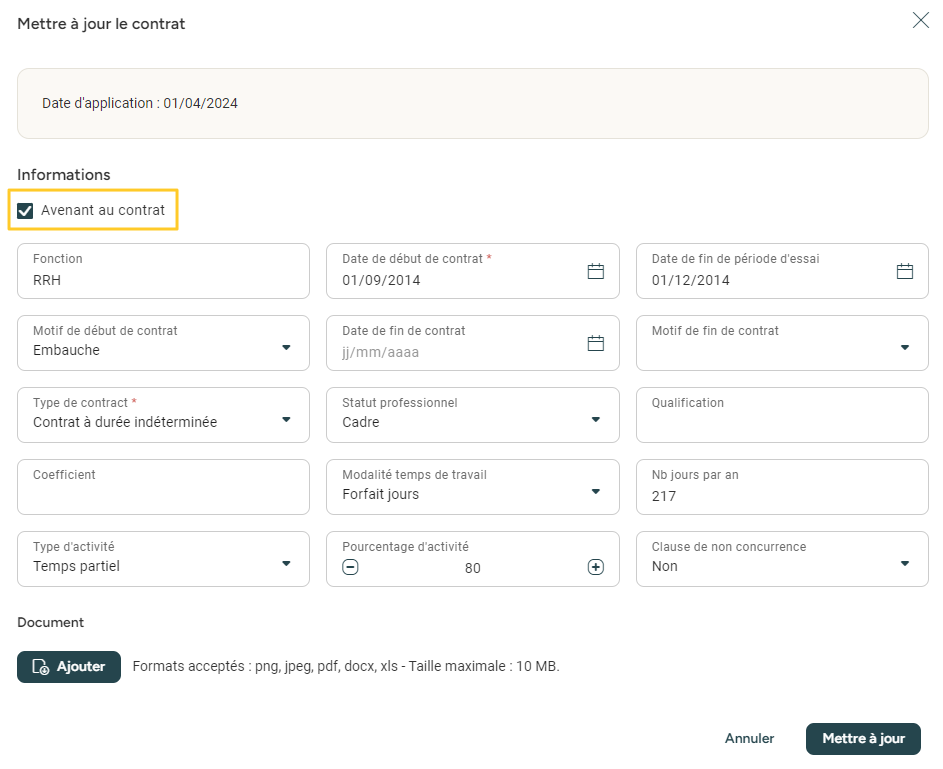
Task: Click the Nb jours par an field
Action: coord(782,495)
